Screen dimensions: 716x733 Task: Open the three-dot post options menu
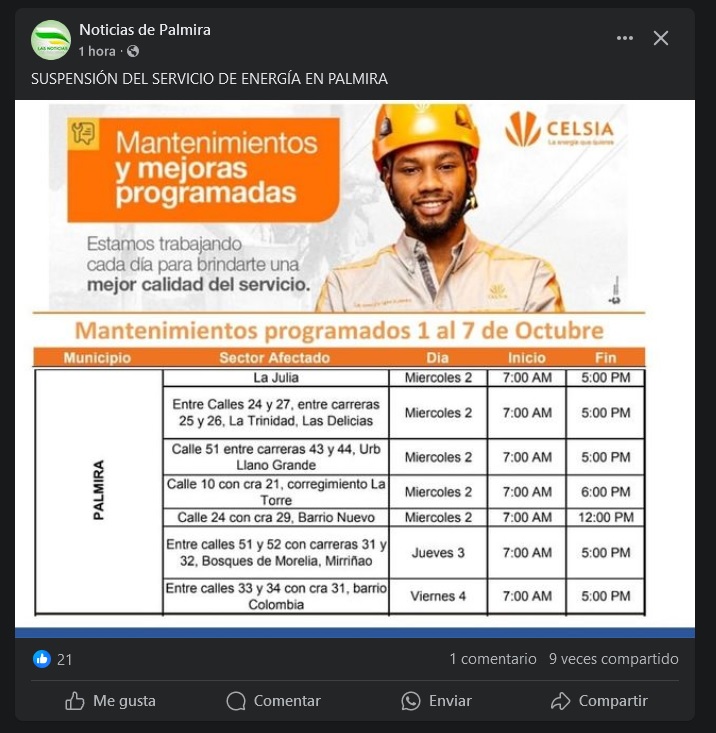click(624, 38)
